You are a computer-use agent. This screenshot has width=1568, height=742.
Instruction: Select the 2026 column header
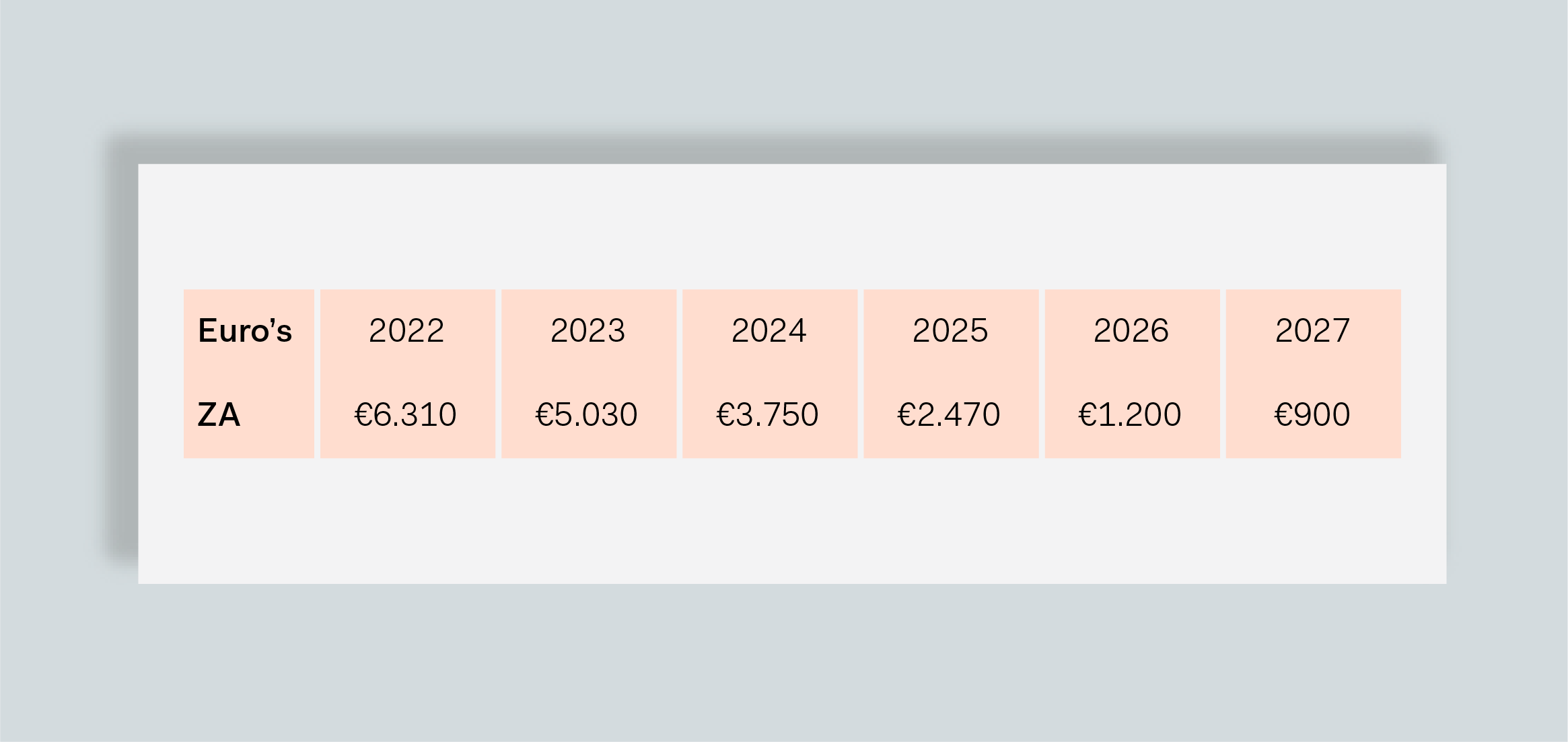[x=1131, y=331]
